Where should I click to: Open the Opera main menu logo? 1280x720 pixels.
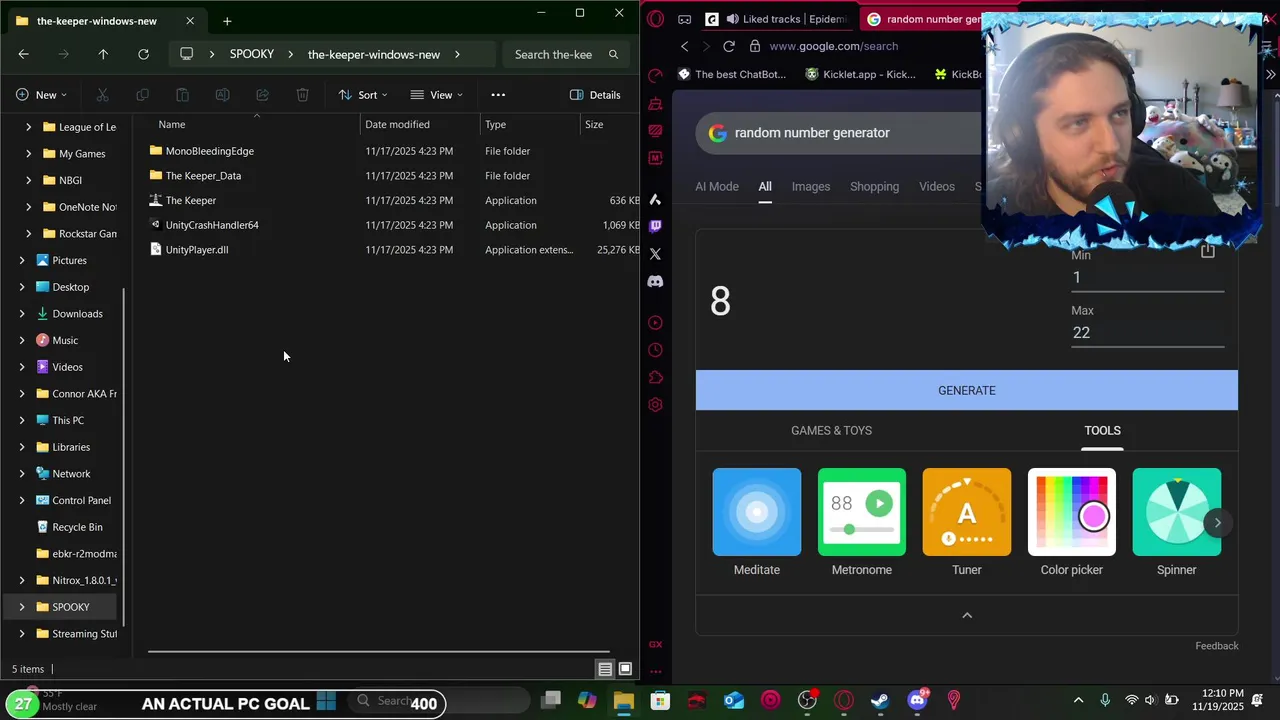655,19
